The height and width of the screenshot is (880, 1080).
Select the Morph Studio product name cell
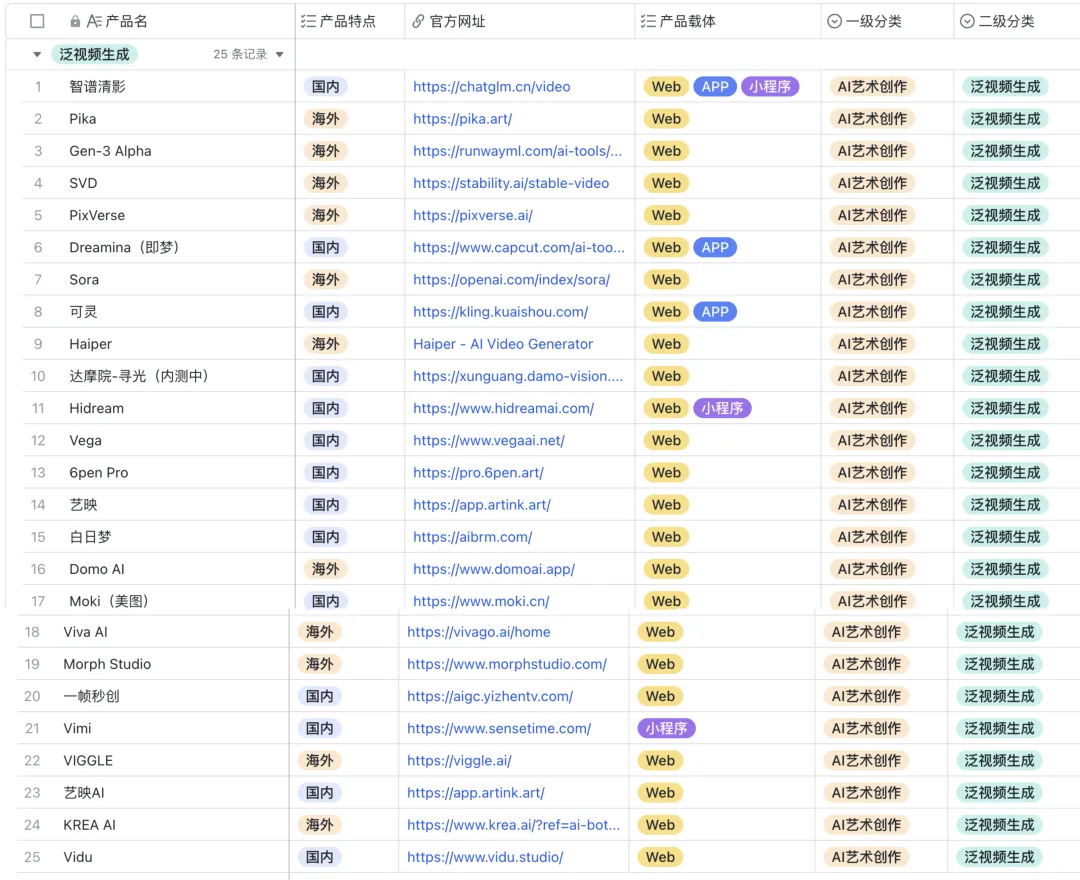[x=107, y=664]
